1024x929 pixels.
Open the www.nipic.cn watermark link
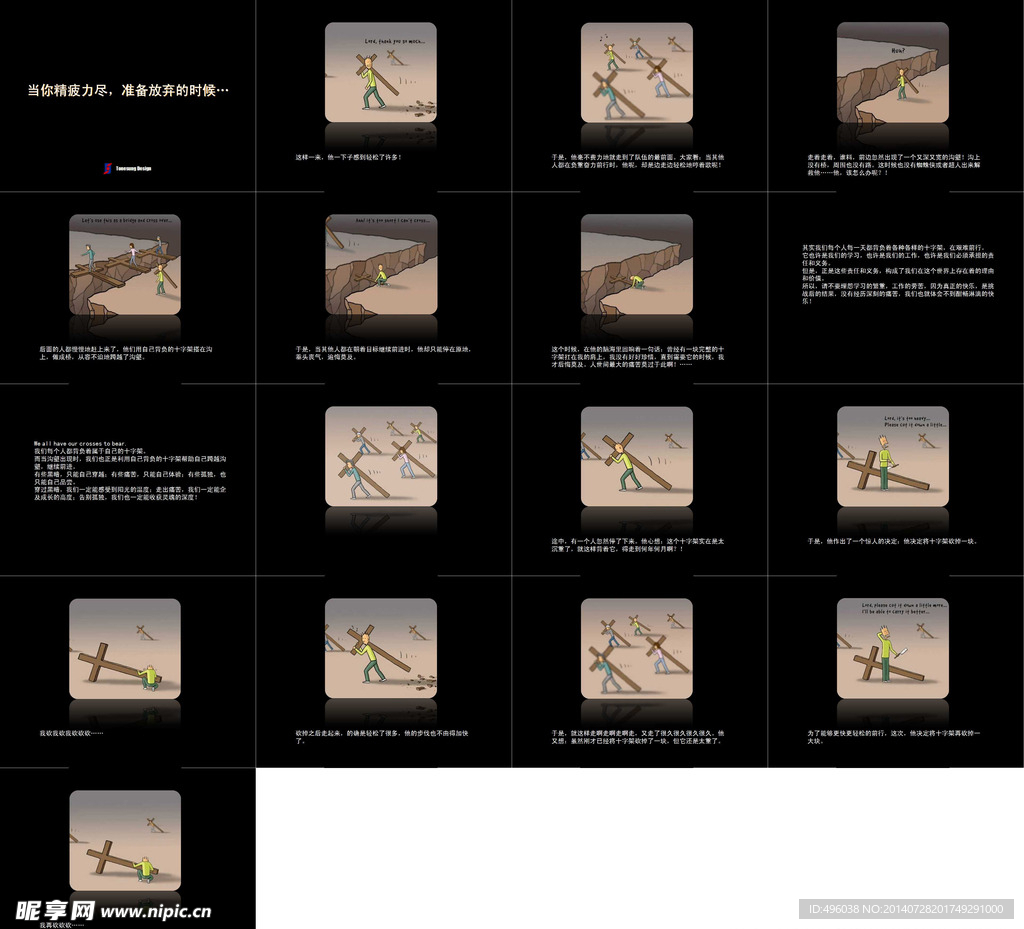pyautogui.click(x=156, y=911)
